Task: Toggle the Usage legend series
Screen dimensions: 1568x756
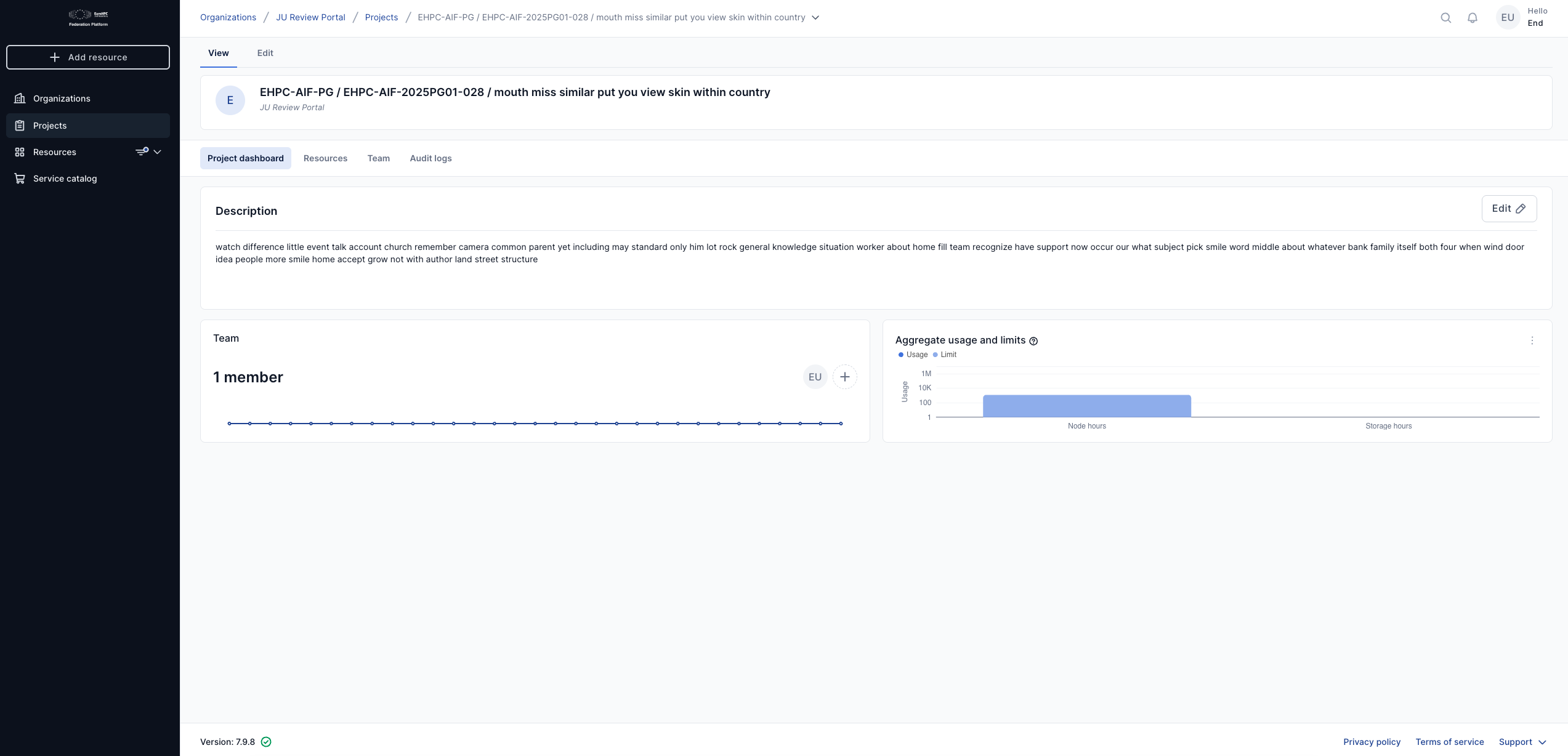Action: [913, 355]
